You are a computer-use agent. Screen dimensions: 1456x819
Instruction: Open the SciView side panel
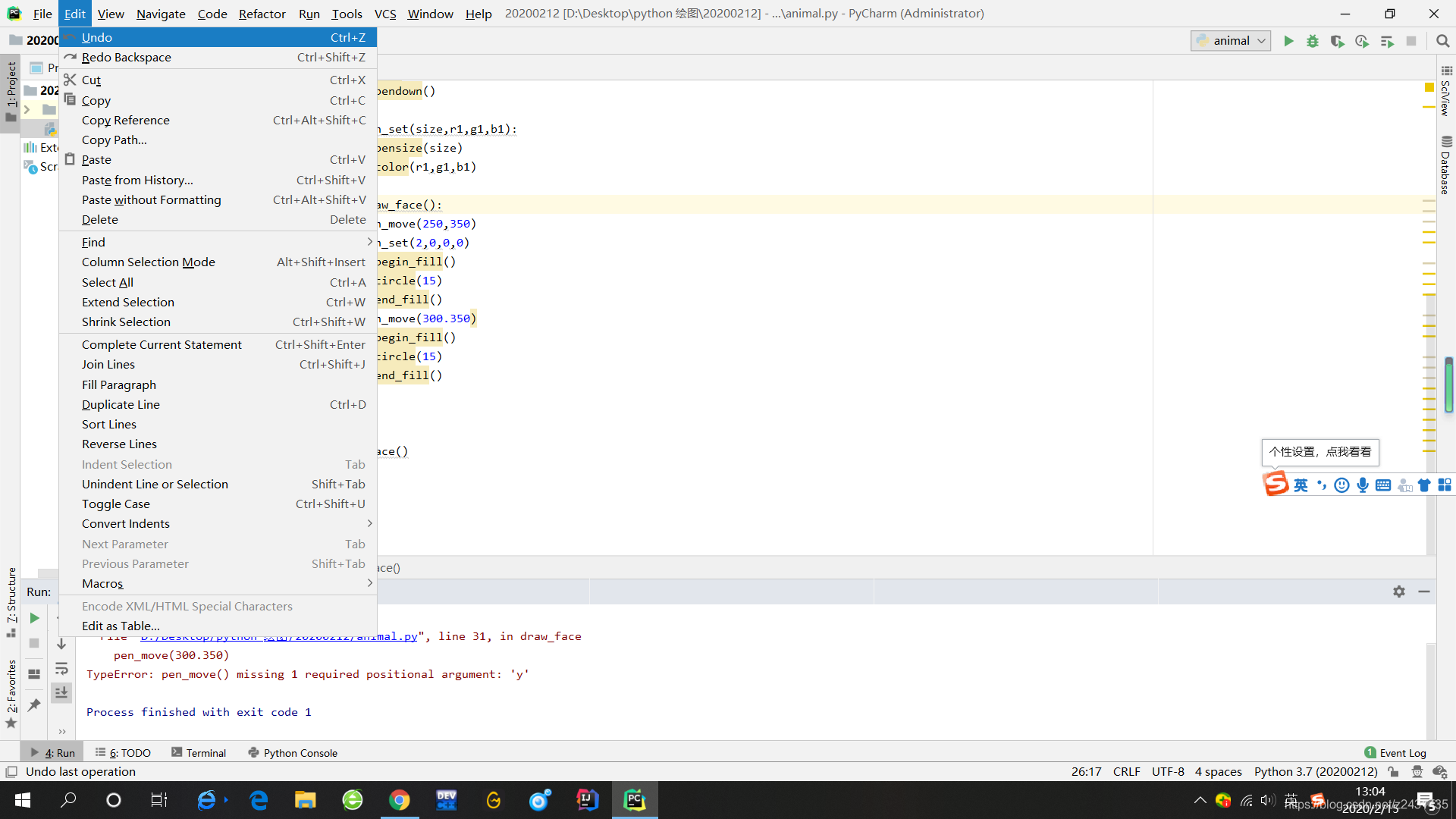click(1445, 90)
